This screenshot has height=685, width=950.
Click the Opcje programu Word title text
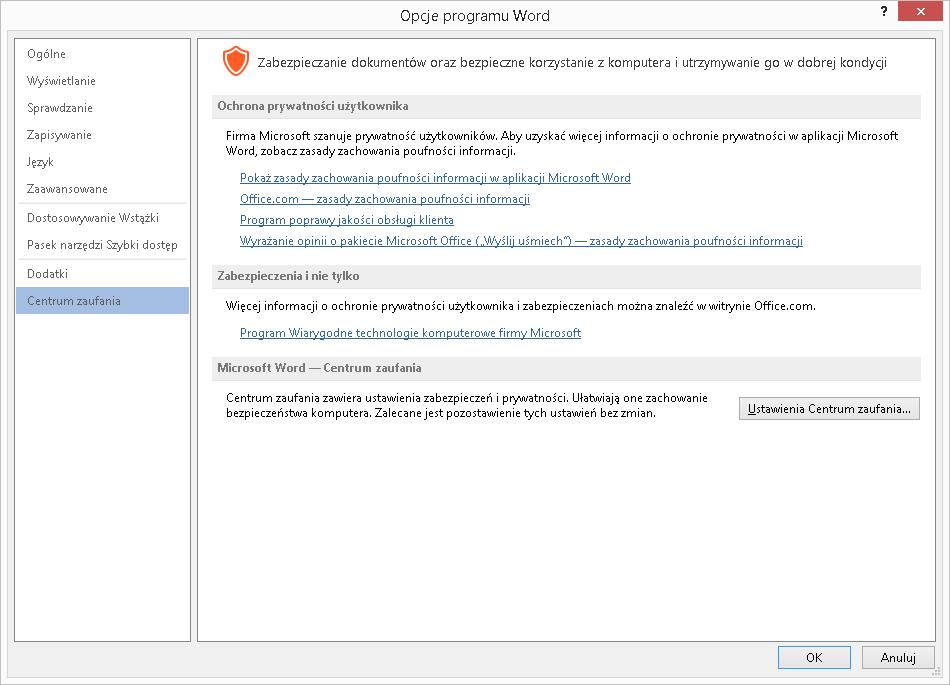[x=475, y=16]
